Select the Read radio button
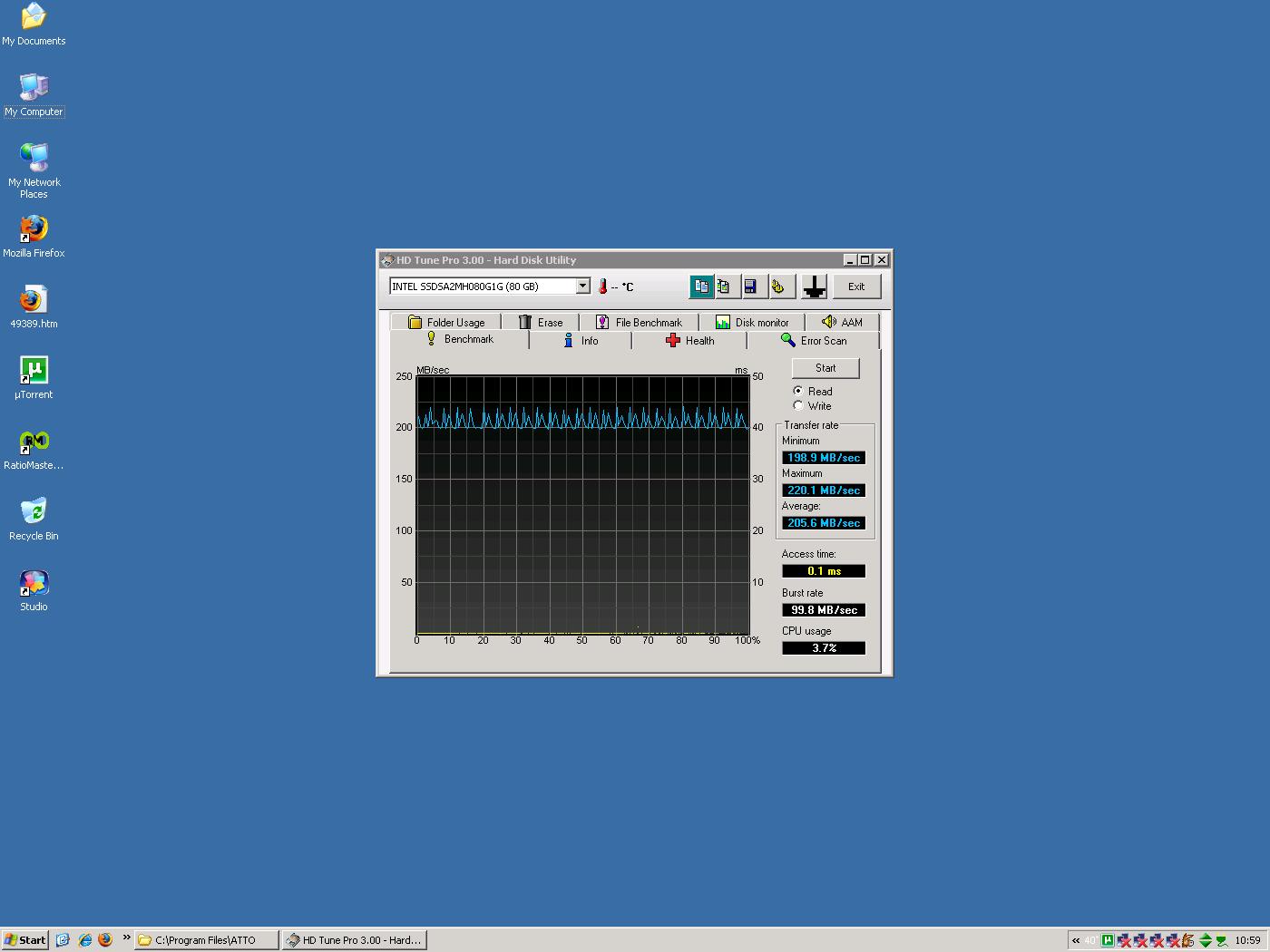The image size is (1270, 952). point(798,391)
